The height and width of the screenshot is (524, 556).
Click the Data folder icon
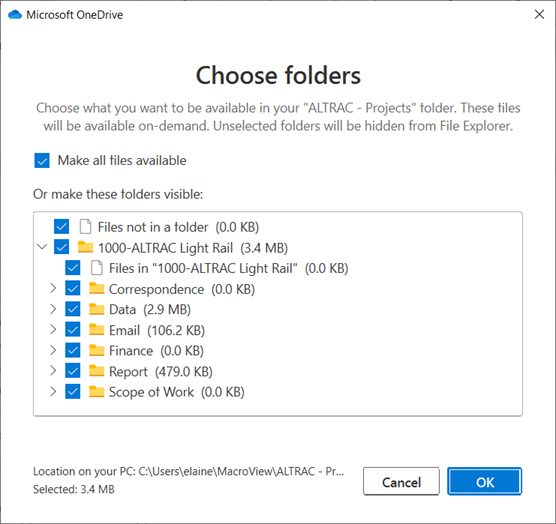[x=96, y=309]
